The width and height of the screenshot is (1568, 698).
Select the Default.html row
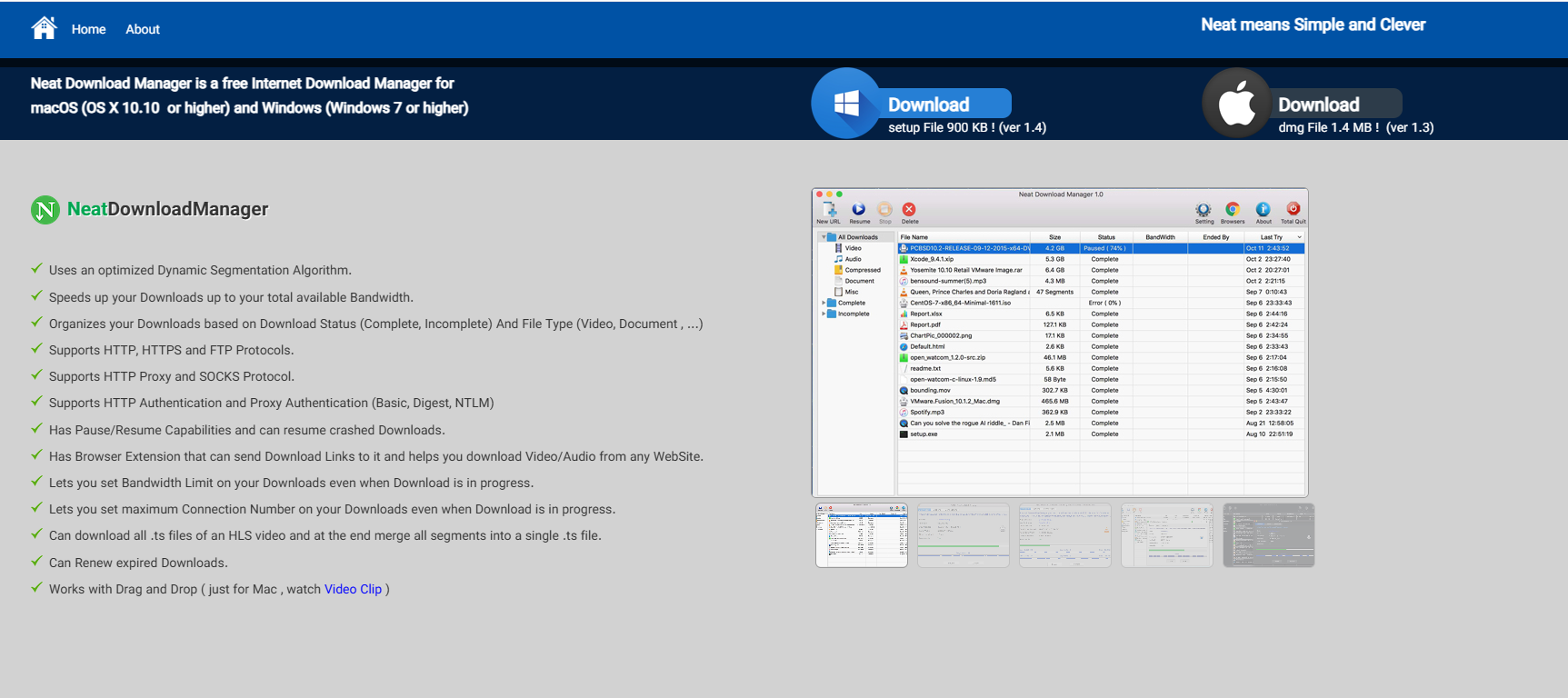pyautogui.click(x=1101, y=346)
